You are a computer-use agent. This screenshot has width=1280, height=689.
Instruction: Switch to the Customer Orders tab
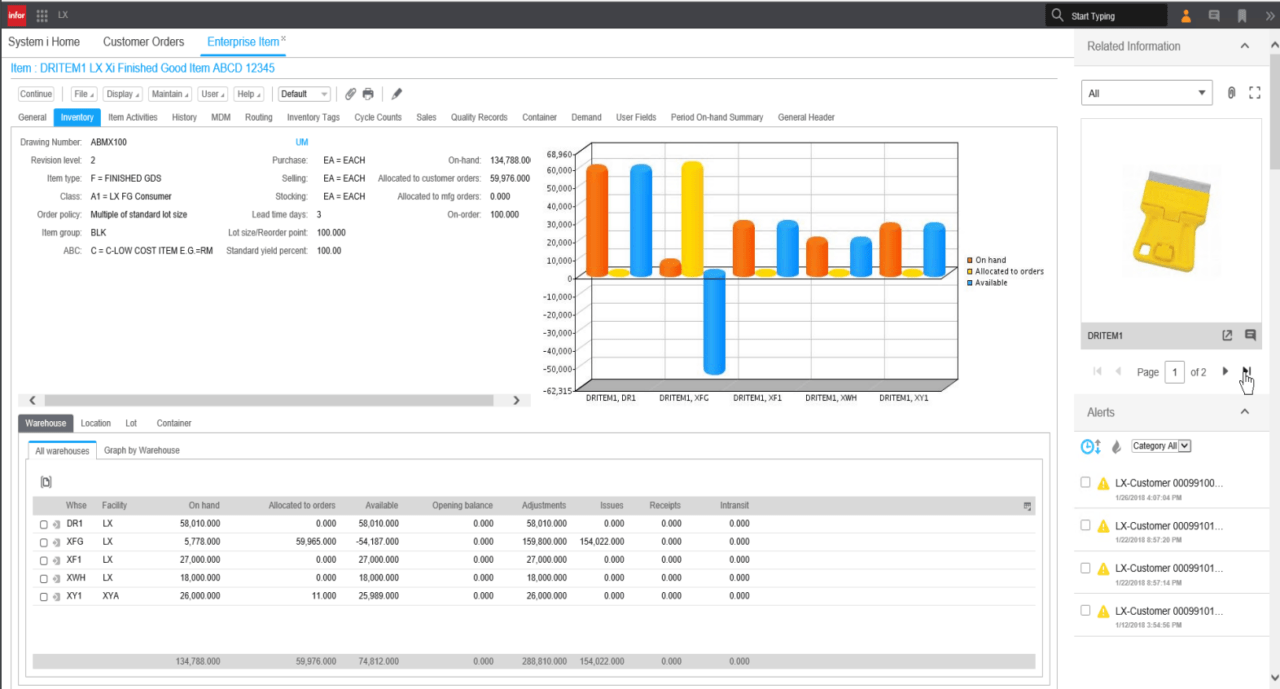pyautogui.click(x=143, y=42)
